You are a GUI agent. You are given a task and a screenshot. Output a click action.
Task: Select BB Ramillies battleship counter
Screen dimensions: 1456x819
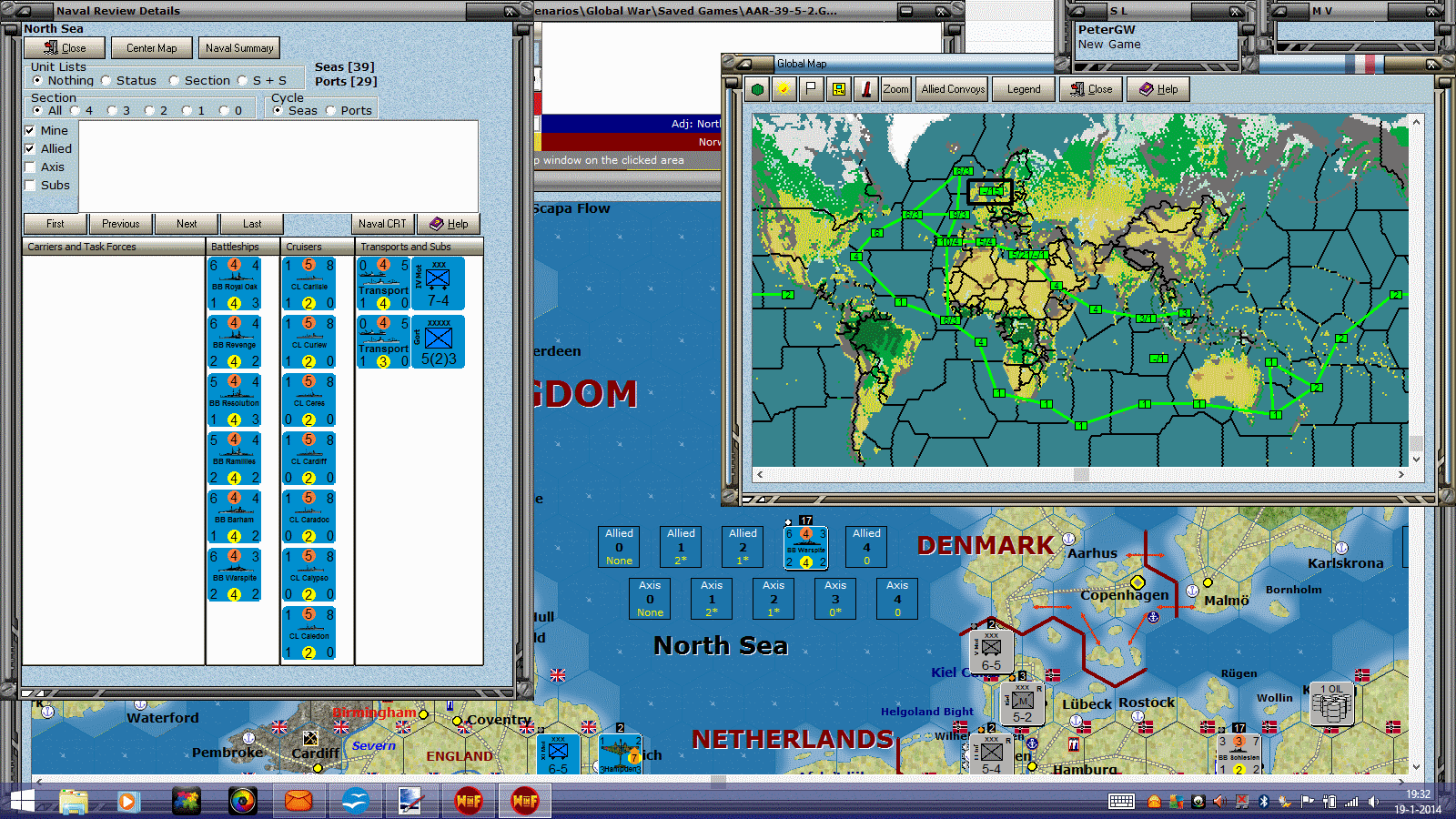(235, 459)
